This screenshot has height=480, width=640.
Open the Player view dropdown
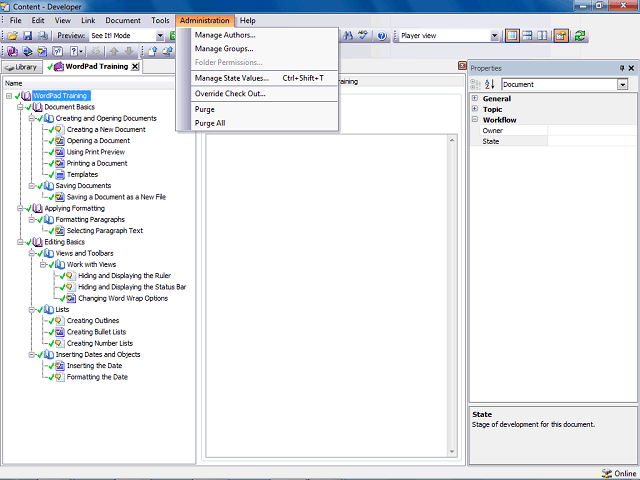pyautogui.click(x=494, y=36)
